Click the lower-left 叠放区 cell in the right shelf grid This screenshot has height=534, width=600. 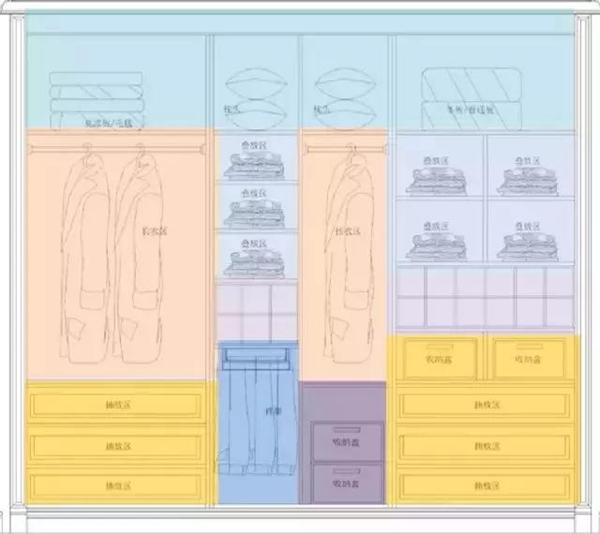[x=439, y=231]
